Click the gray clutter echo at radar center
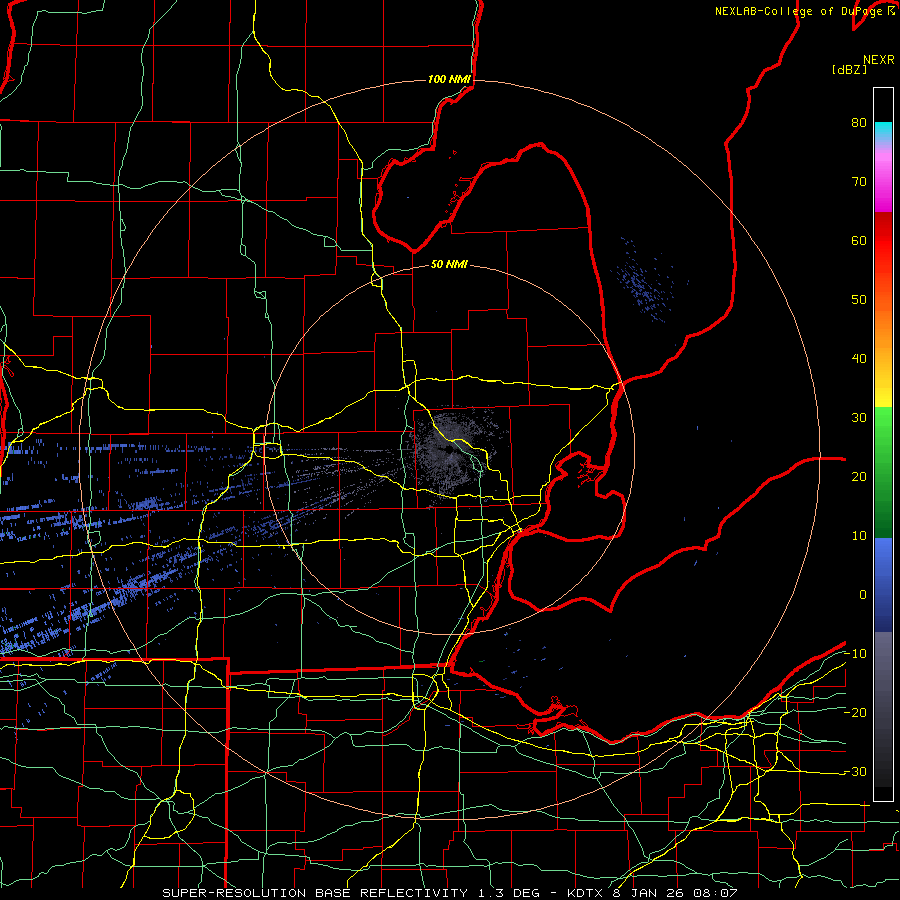Screen dimensions: 900x900 click(453, 451)
